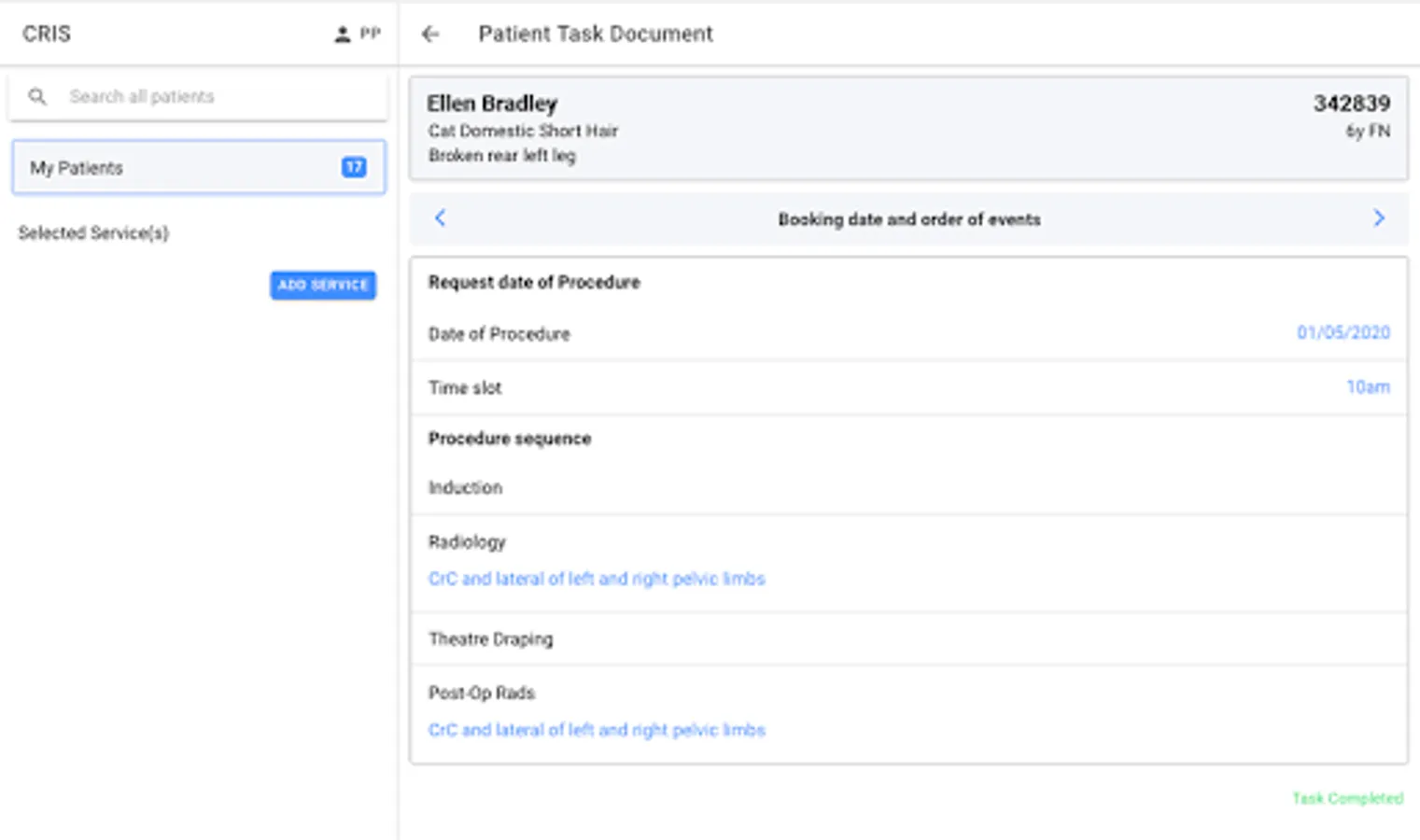Change the Date of Procedure value 01/05/2020
This screenshot has height=840, width=1420.
coord(1343,333)
